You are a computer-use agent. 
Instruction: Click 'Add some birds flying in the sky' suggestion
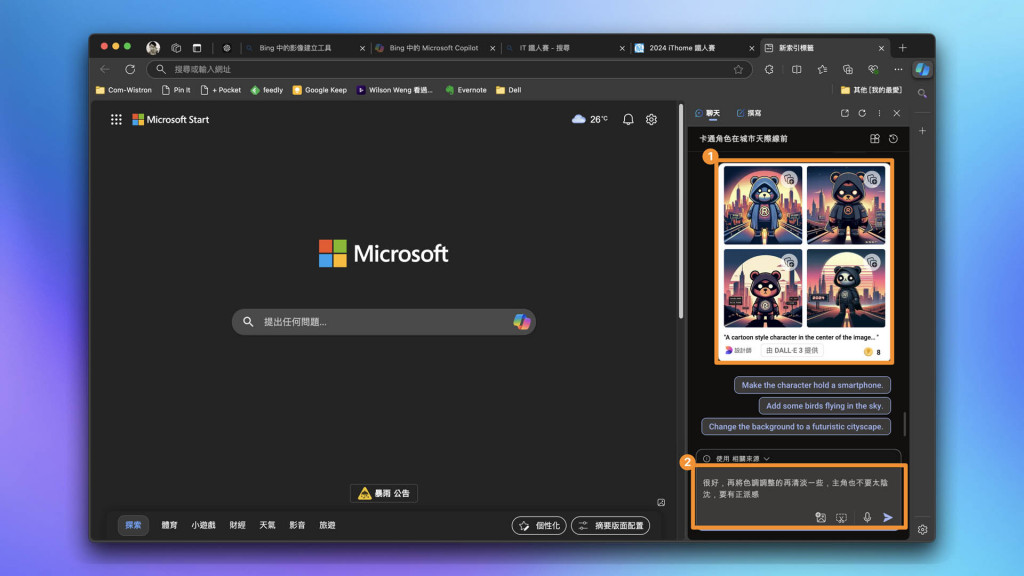pos(825,406)
